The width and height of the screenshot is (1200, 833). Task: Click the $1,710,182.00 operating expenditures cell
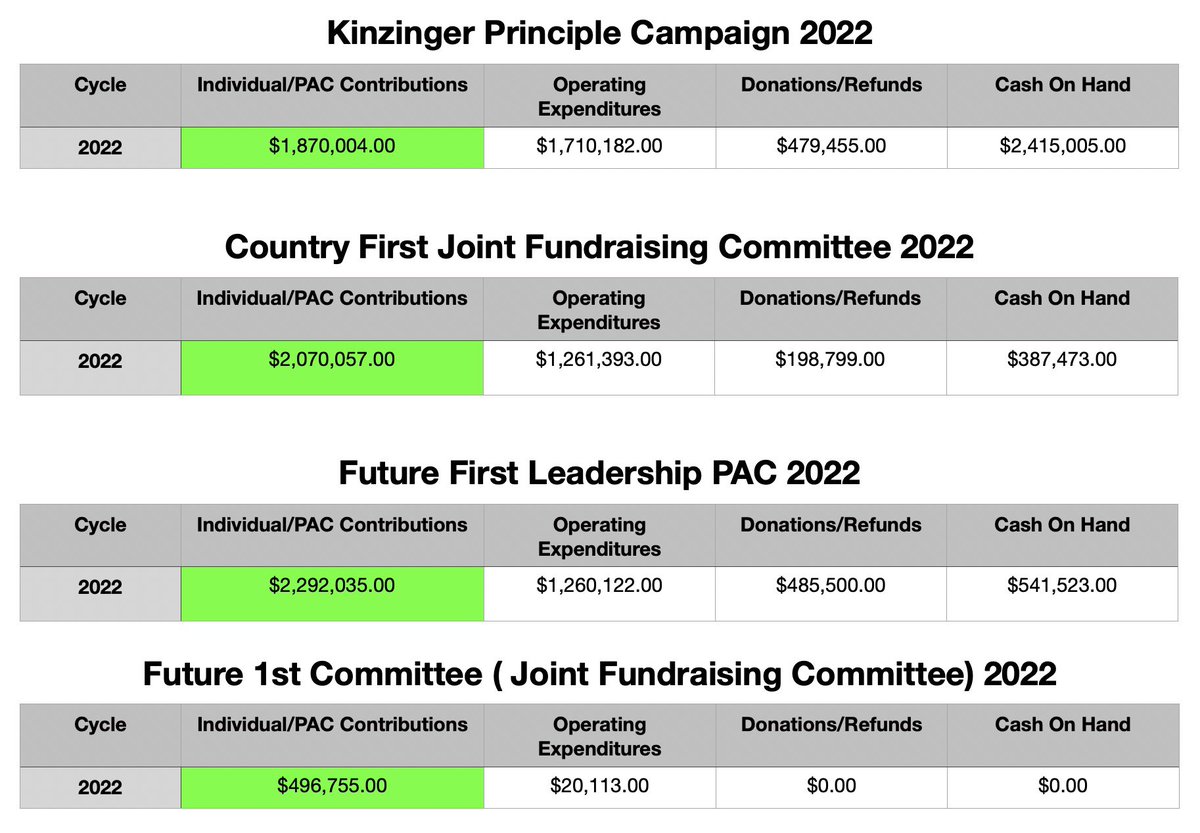599,147
